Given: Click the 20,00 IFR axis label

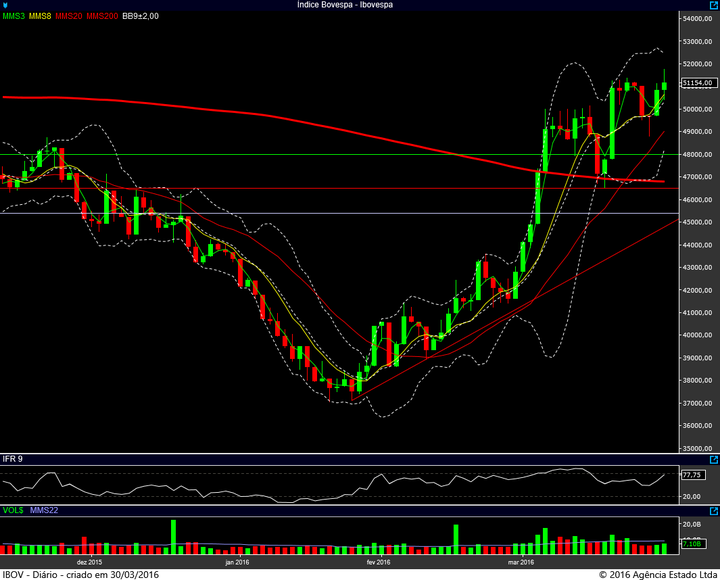Looking at the screenshot, I should pyautogui.click(x=692, y=496).
